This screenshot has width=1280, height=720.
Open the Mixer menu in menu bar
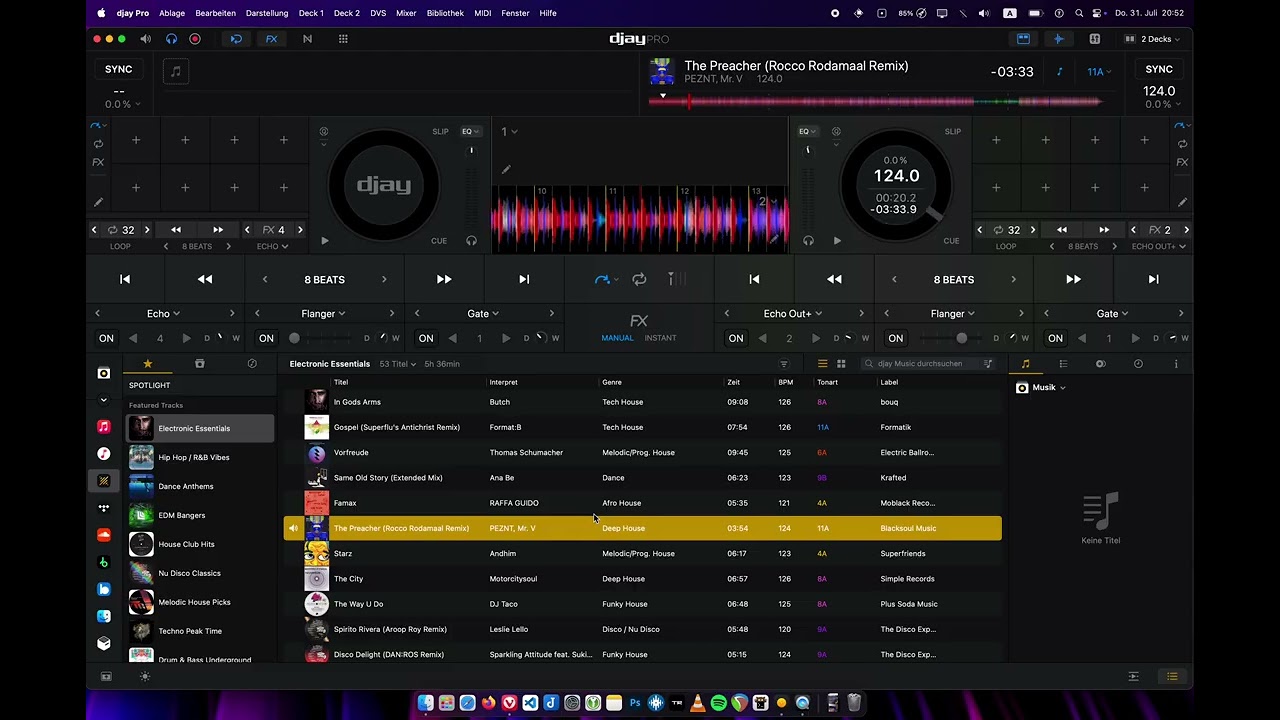click(x=406, y=13)
